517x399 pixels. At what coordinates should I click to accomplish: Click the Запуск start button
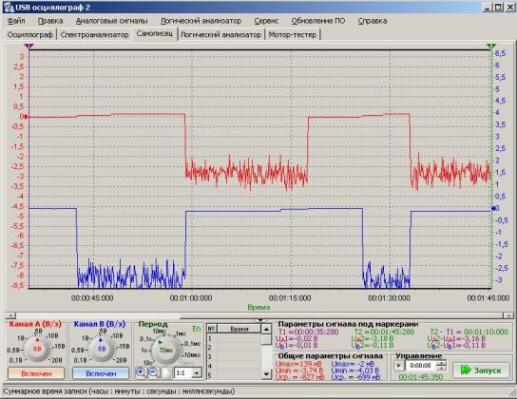coord(481,370)
